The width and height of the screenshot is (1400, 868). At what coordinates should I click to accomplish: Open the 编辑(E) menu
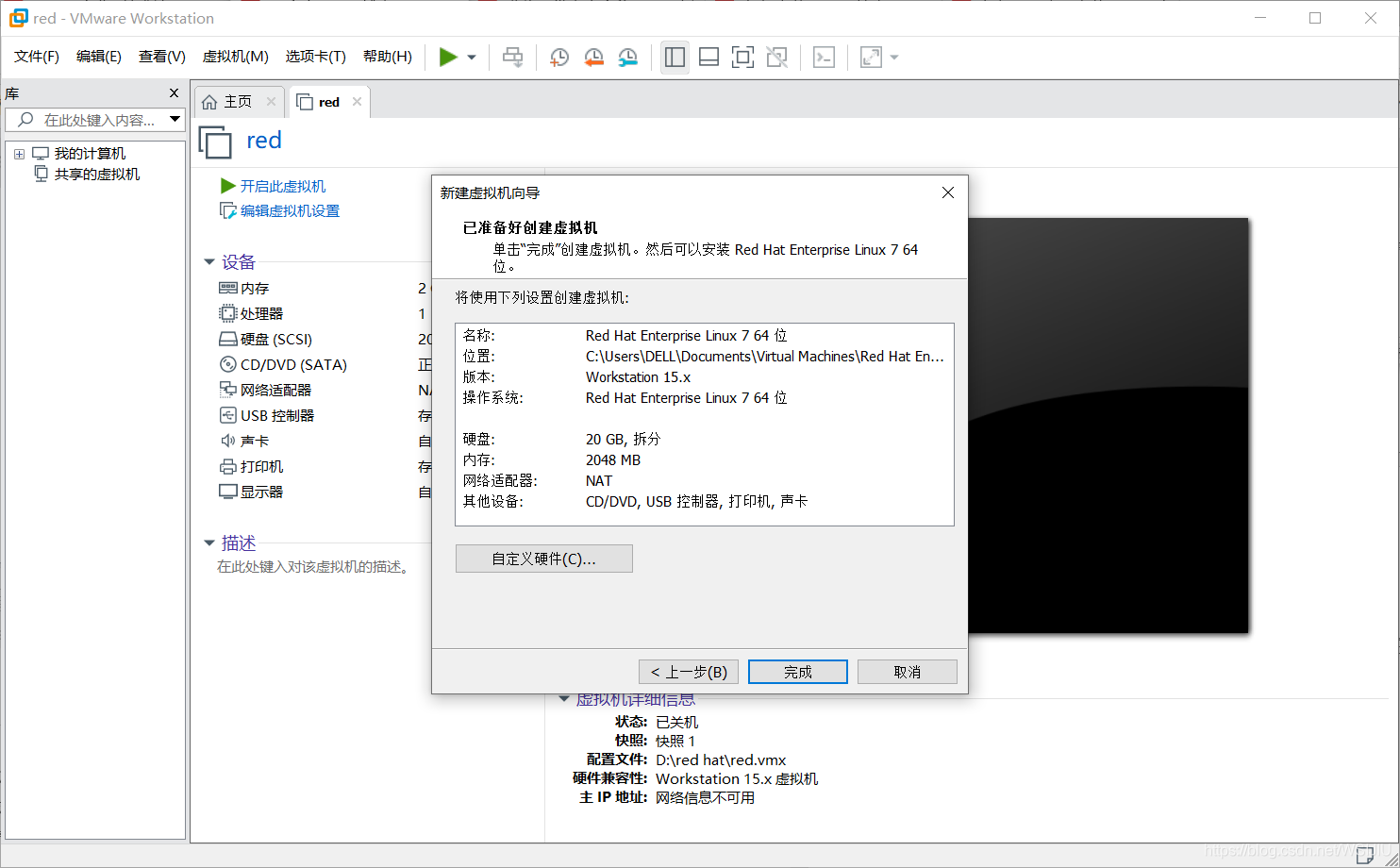[x=99, y=57]
